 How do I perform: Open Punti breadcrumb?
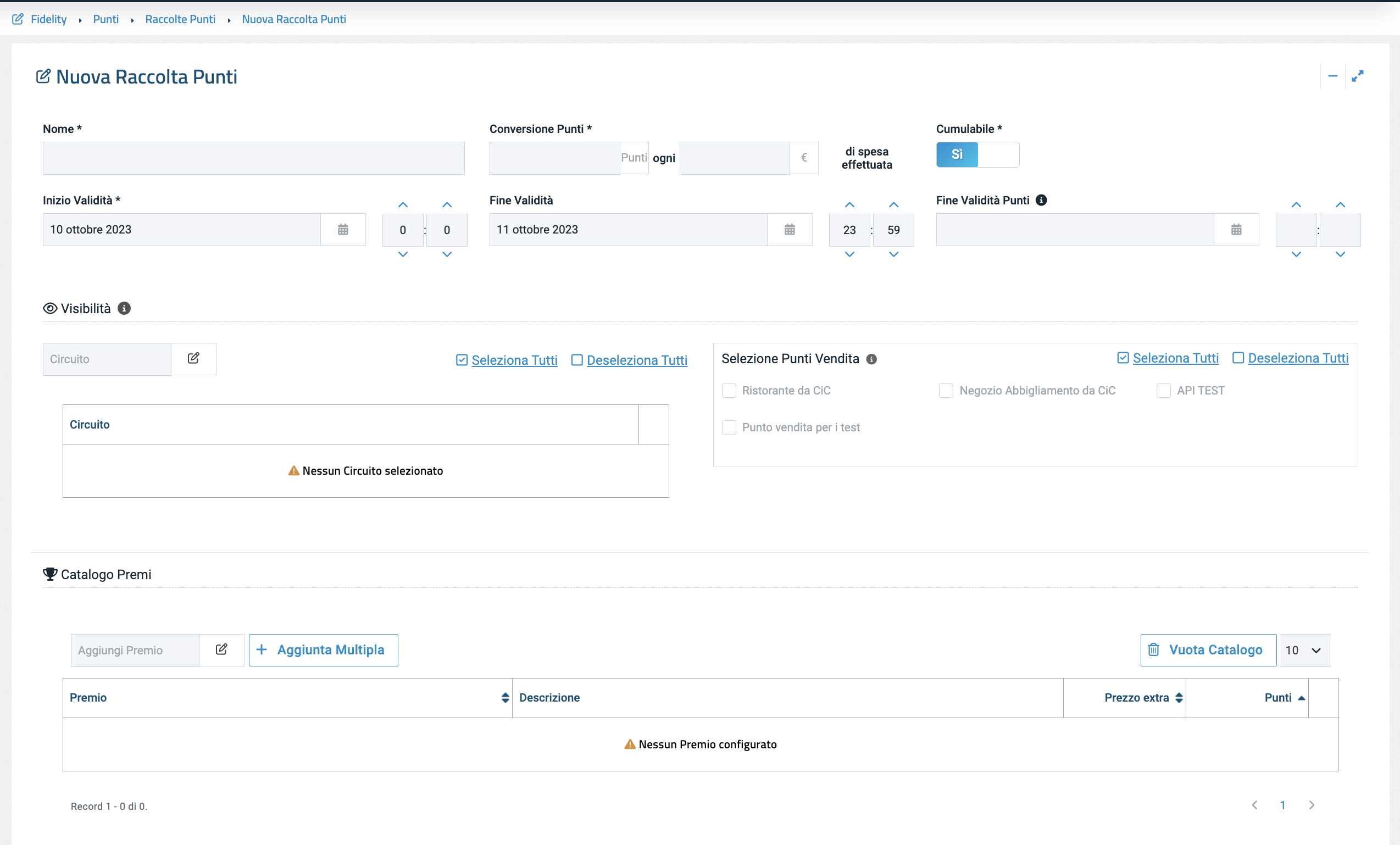[x=105, y=19]
